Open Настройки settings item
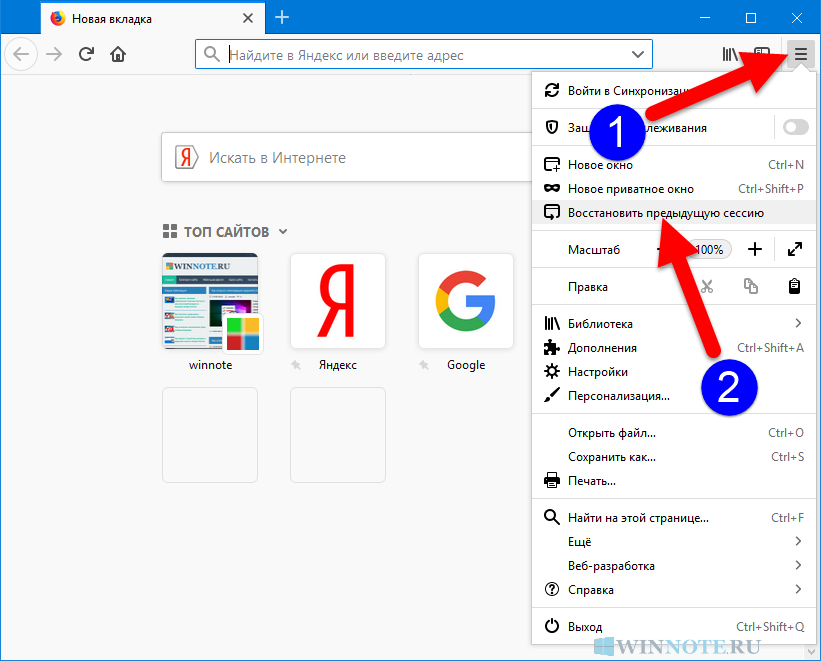 [x=674, y=372]
